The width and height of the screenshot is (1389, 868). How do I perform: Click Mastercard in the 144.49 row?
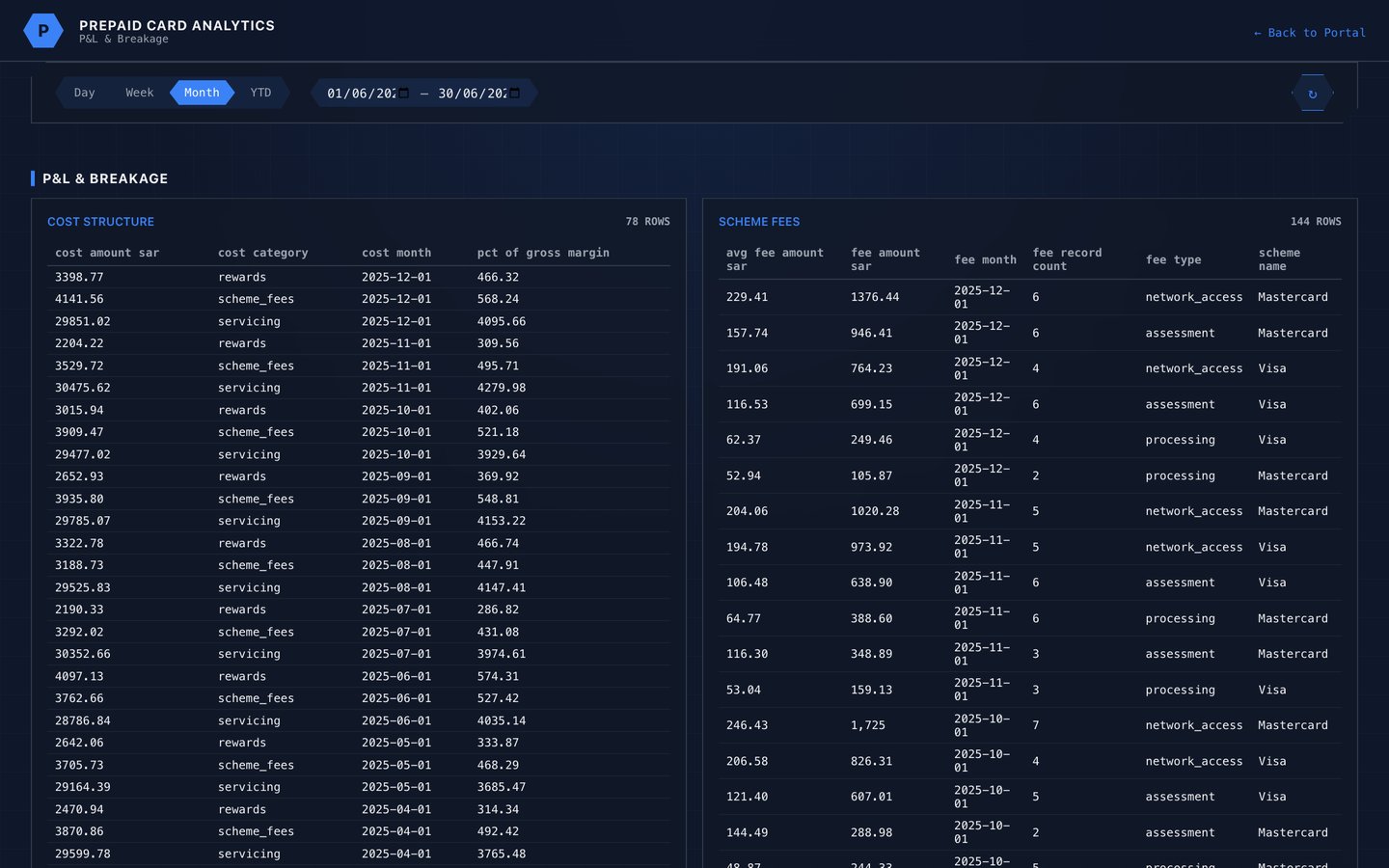click(x=1293, y=832)
